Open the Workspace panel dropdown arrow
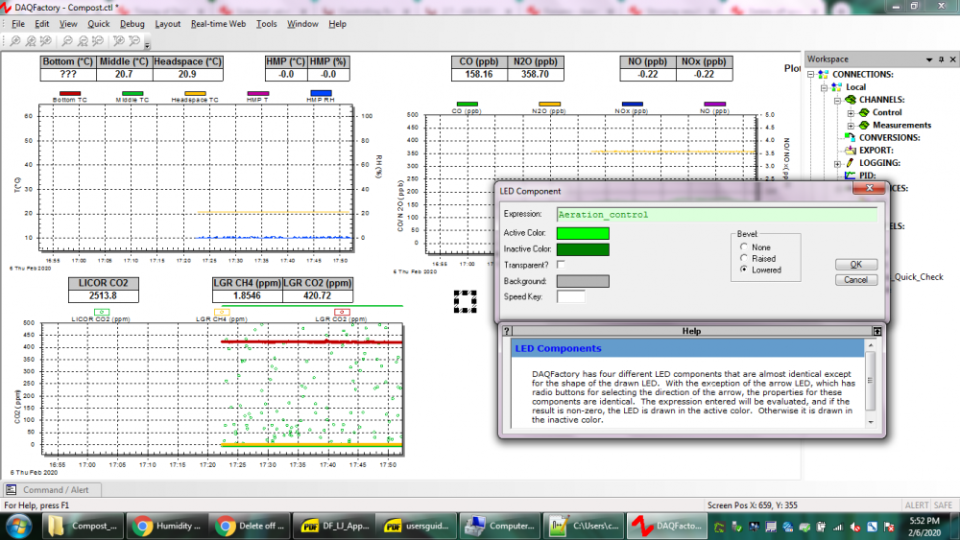The image size is (960, 540). [x=929, y=59]
